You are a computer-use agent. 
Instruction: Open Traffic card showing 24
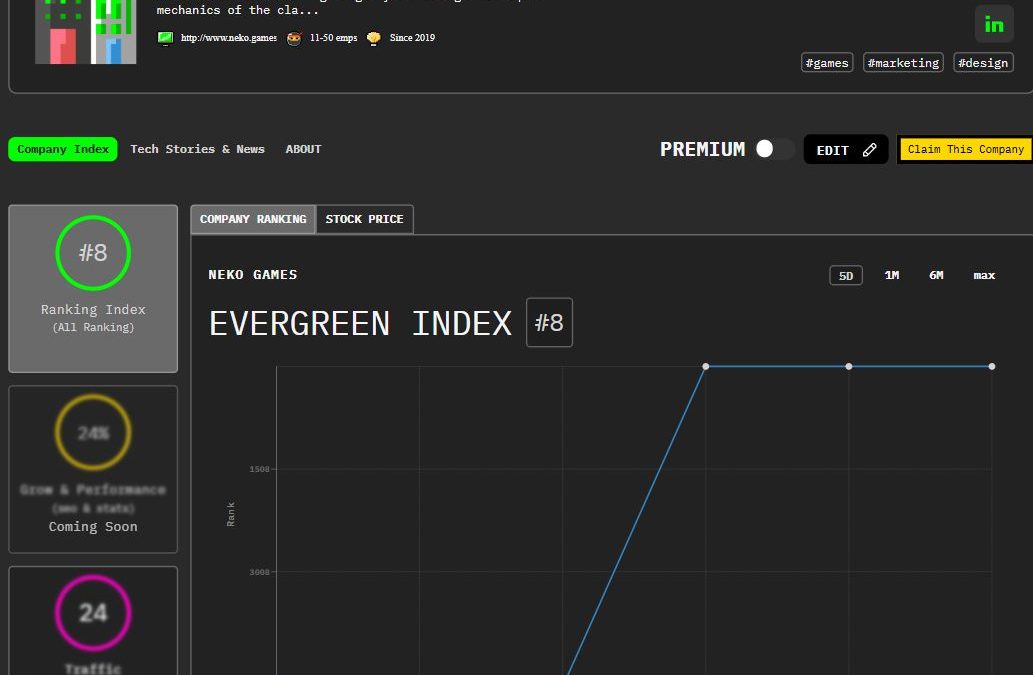point(93,620)
